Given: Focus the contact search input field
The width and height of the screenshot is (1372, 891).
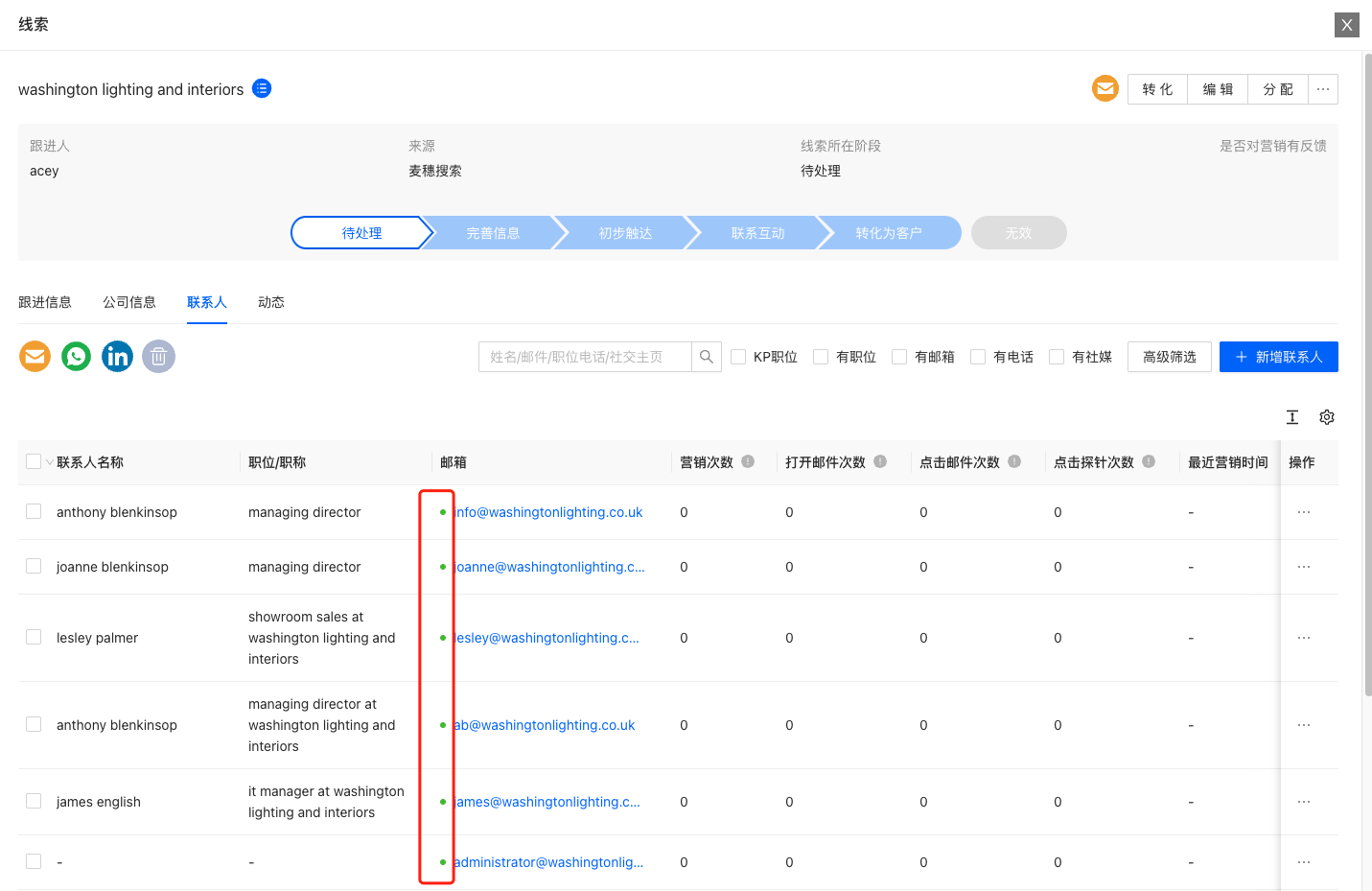Looking at the screenshot, I should pos(585,357).
